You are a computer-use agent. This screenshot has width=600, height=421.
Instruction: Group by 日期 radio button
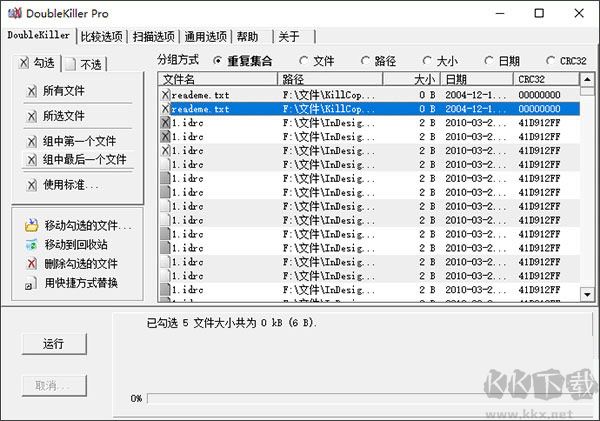pos(489,61)
